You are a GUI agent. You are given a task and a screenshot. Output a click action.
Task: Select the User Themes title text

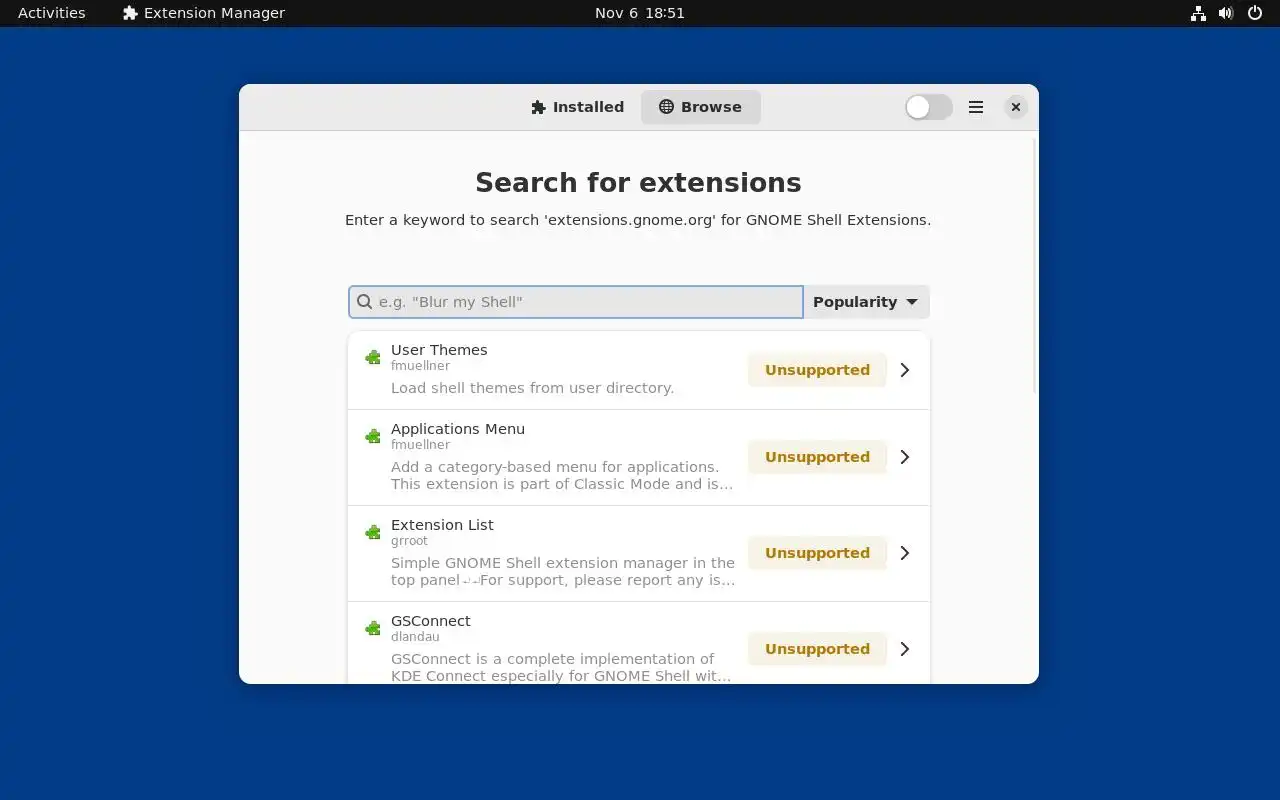pyautogui.click(x=439, y=350)
